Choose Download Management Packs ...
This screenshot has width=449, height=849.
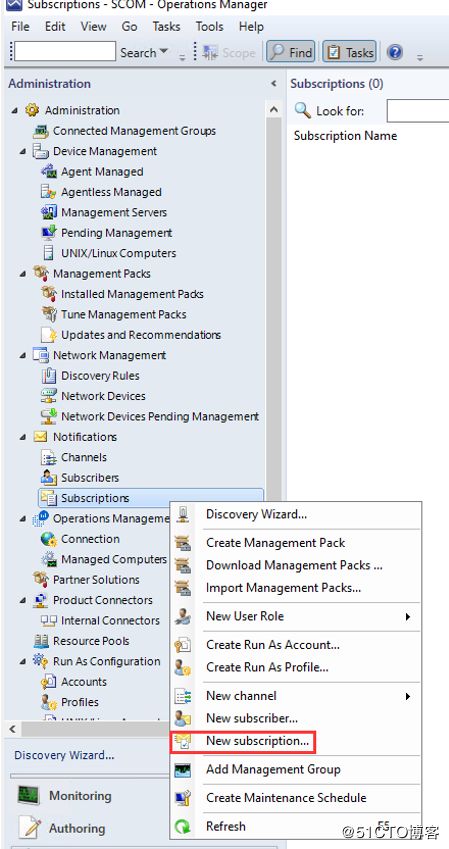(x=296, y=565)
